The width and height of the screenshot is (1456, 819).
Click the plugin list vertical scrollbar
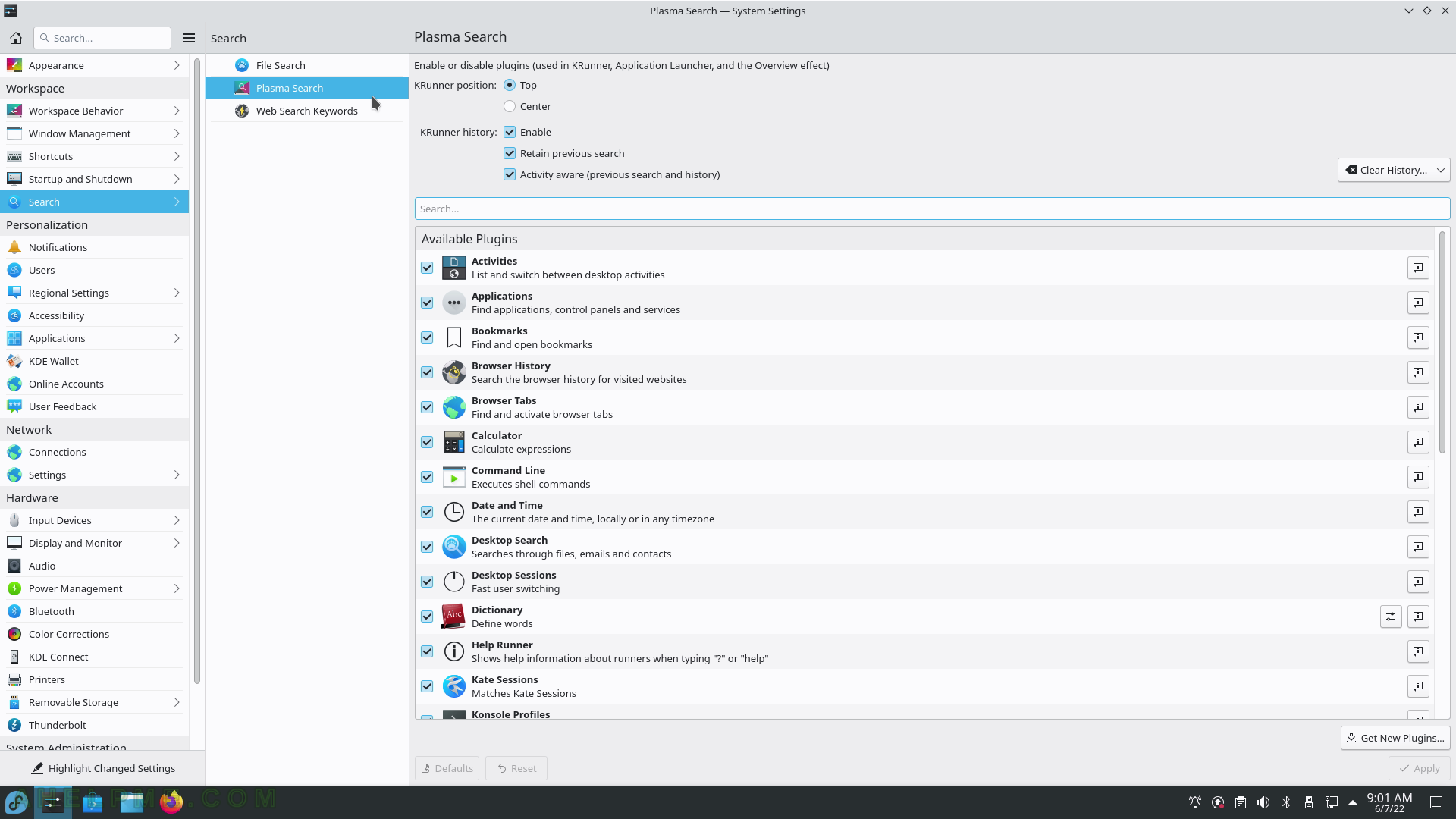click(x=1442, y=343)
